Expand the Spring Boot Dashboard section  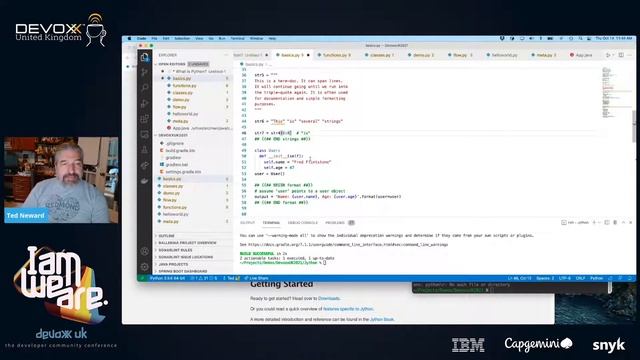[x=182, y=271]
